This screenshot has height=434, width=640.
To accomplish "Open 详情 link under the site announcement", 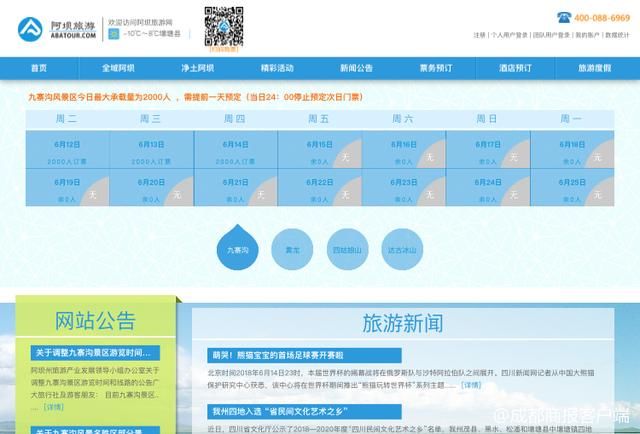I will tap(54, 407).
